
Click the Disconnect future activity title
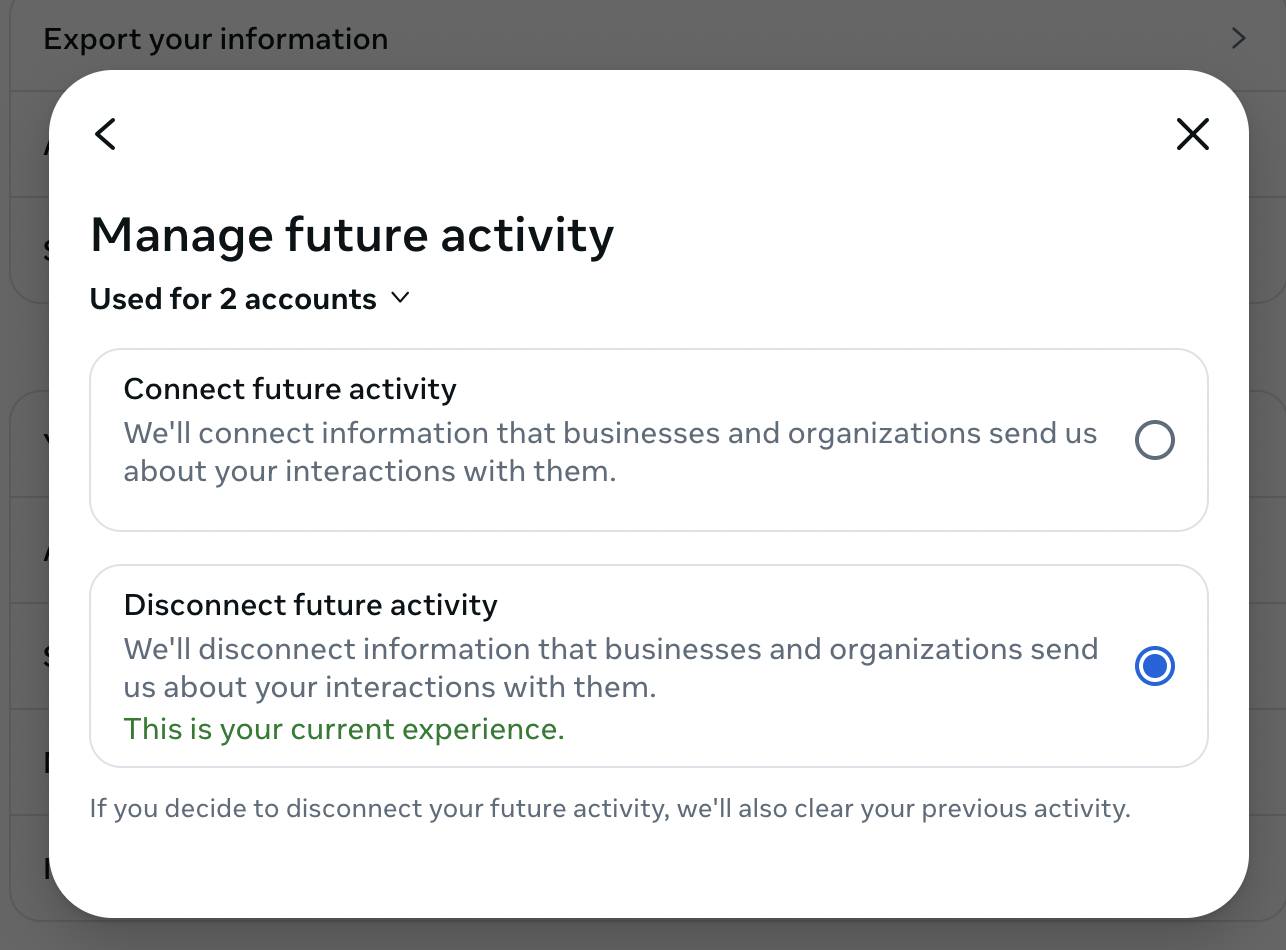(310, 605)
